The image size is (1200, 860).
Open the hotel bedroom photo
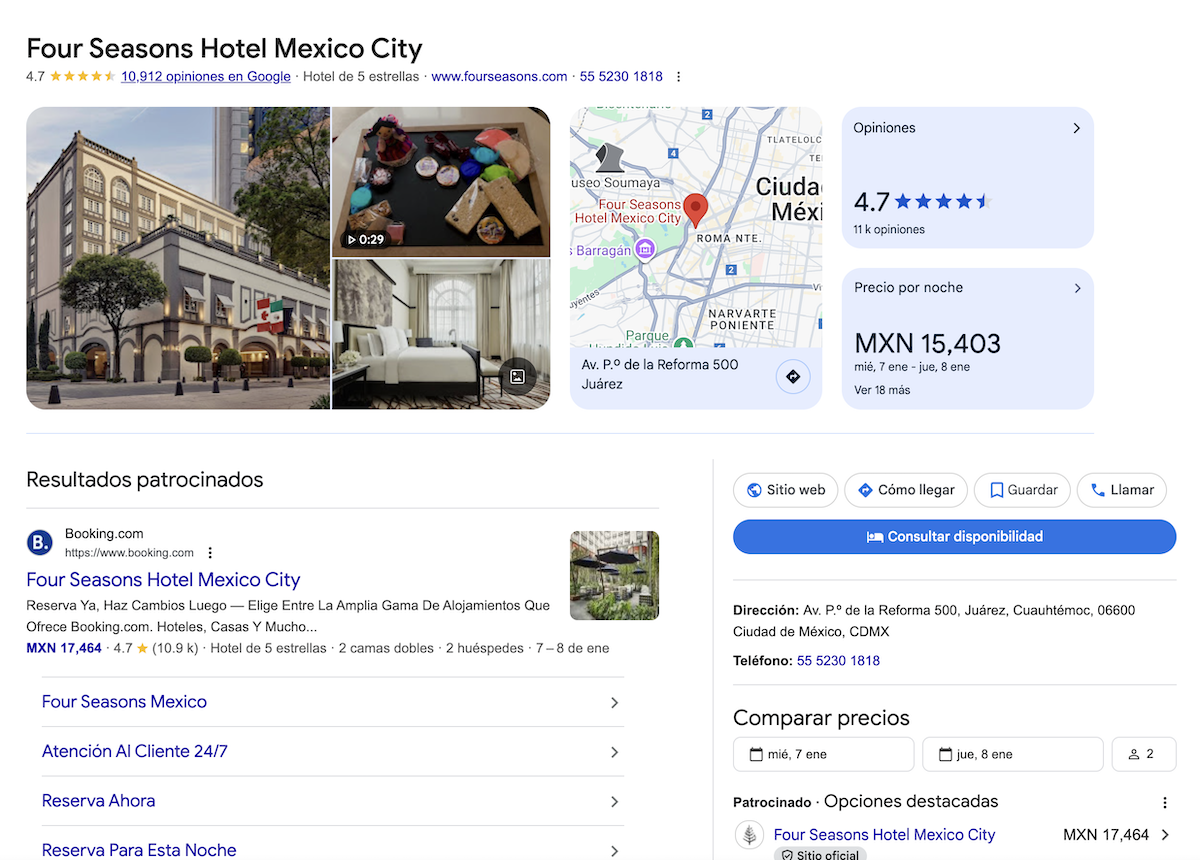441,334
